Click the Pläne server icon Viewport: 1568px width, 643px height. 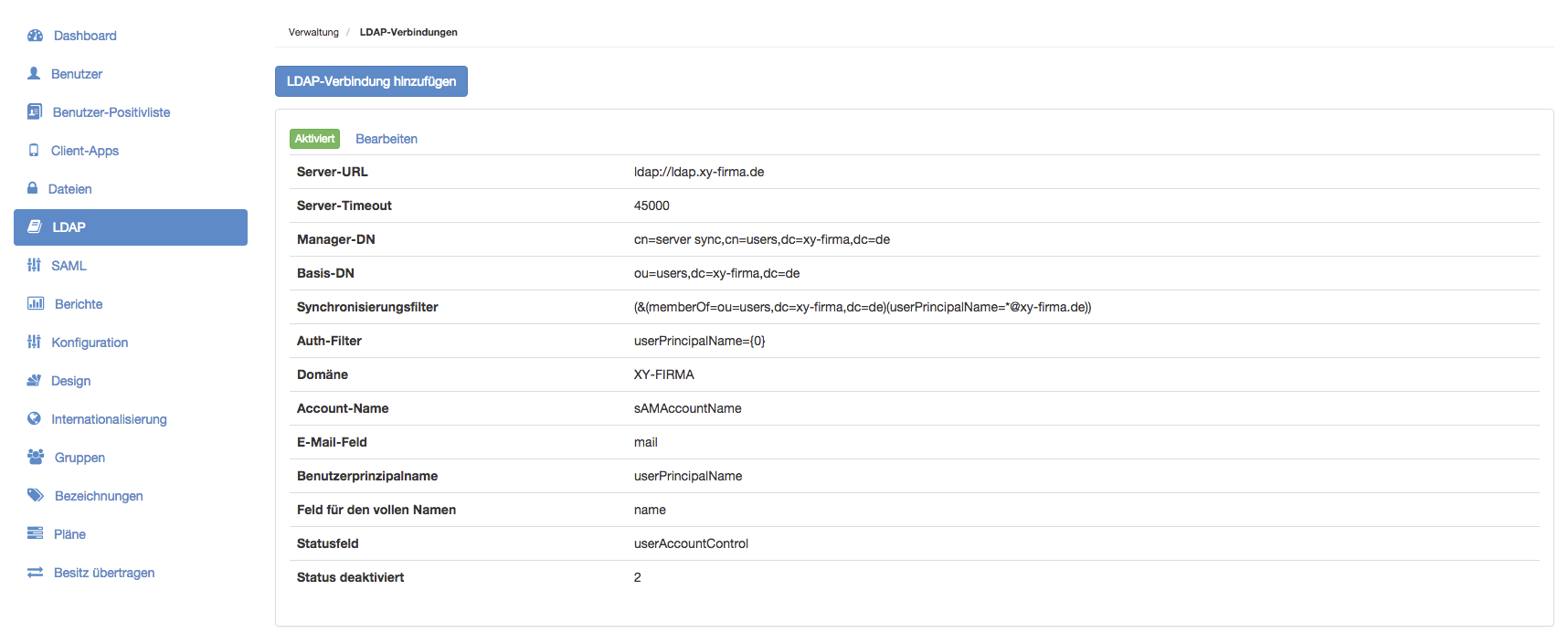click(35, 533)
